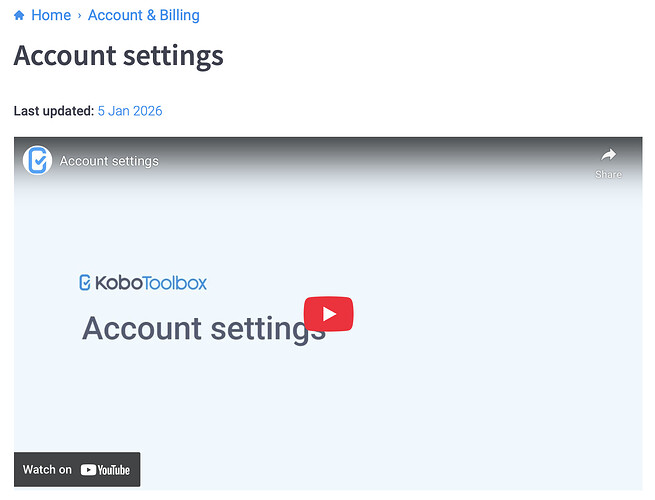Screen dimensions: 655x500
Task: Play the Account settings video
Action: pos(328,314)
